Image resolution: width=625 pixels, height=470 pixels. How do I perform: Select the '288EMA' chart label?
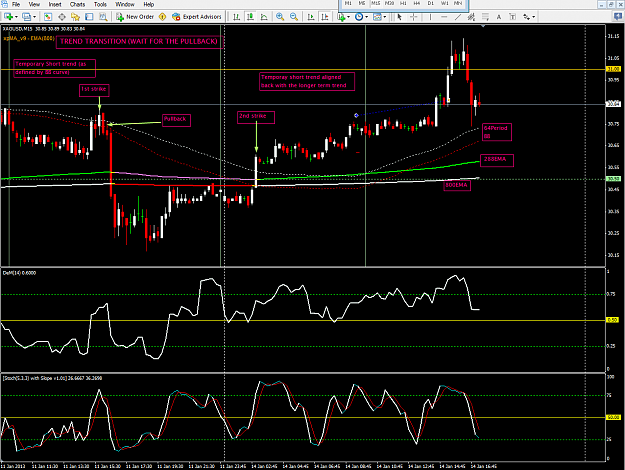click(x=497, y=160)
